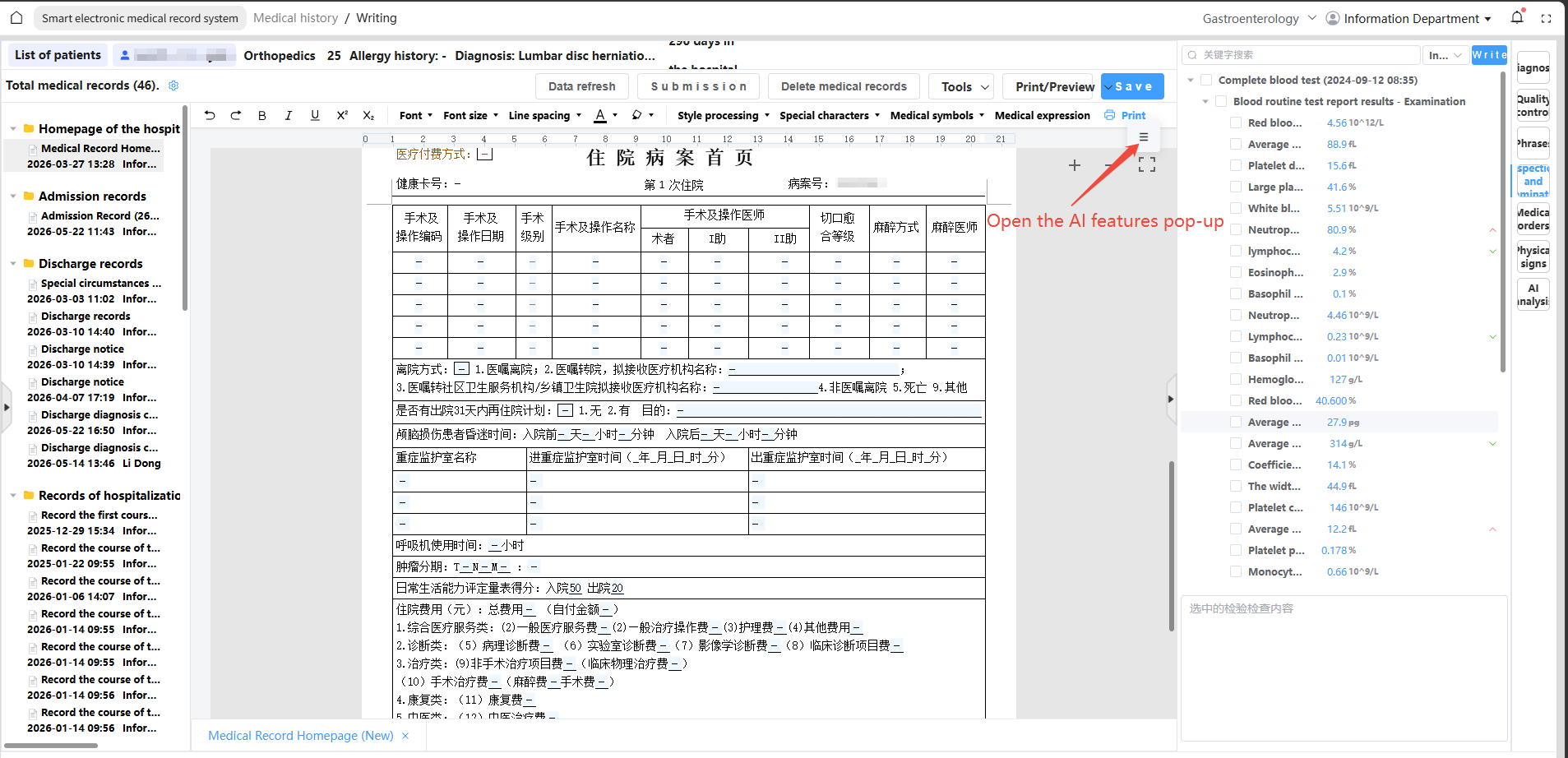The height and width of the screenshot is (758, 1568).
Task: Toggle italic formatting
Action: pos(289,115)
